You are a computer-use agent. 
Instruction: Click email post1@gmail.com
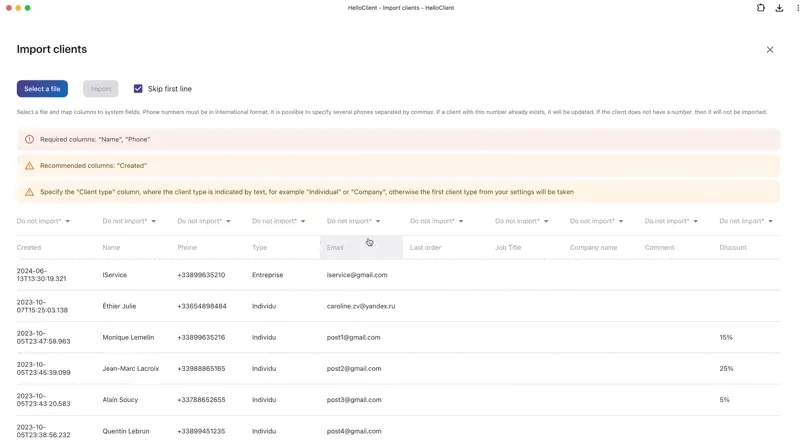pos(353,337)
